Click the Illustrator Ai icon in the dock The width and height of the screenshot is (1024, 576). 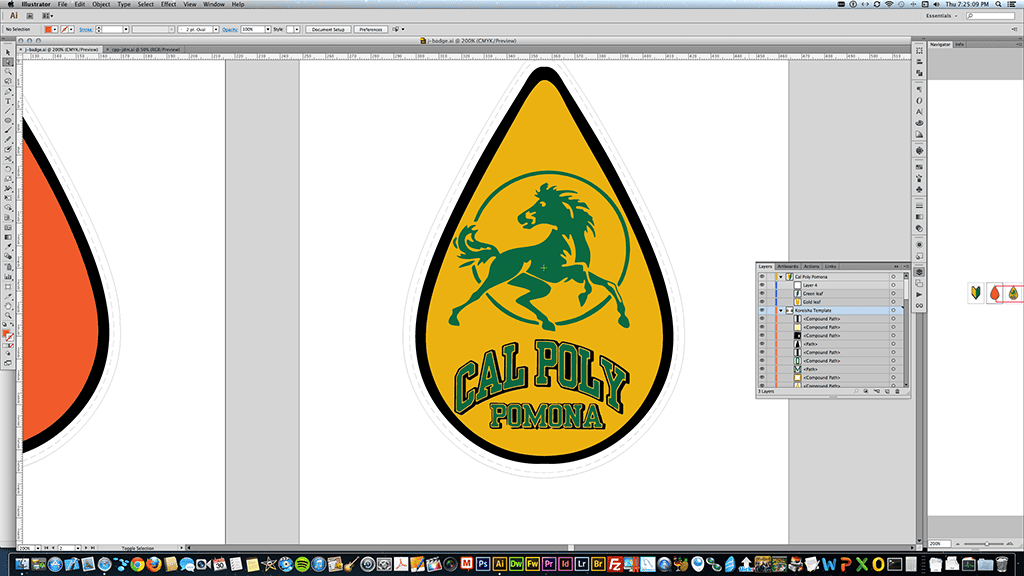click(500, 564)
